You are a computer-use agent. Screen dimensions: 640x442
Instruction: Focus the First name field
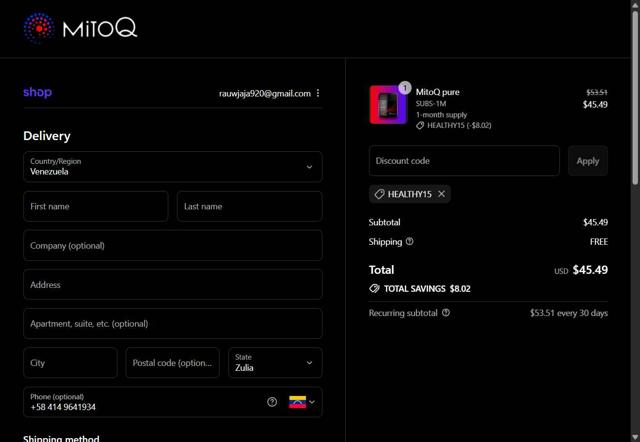(x=96, y=206)
